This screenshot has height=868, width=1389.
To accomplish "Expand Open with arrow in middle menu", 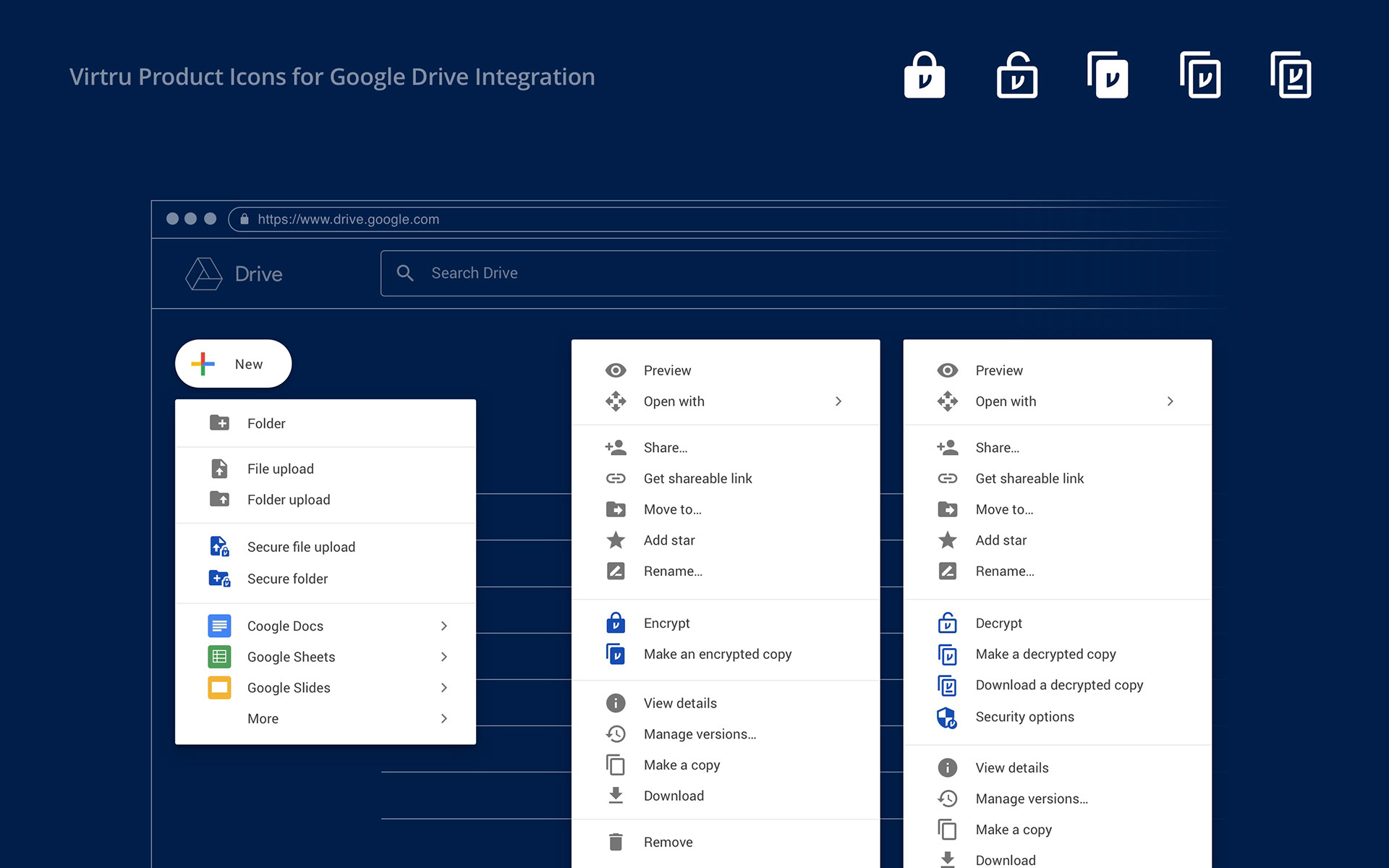I will point(838,401).
